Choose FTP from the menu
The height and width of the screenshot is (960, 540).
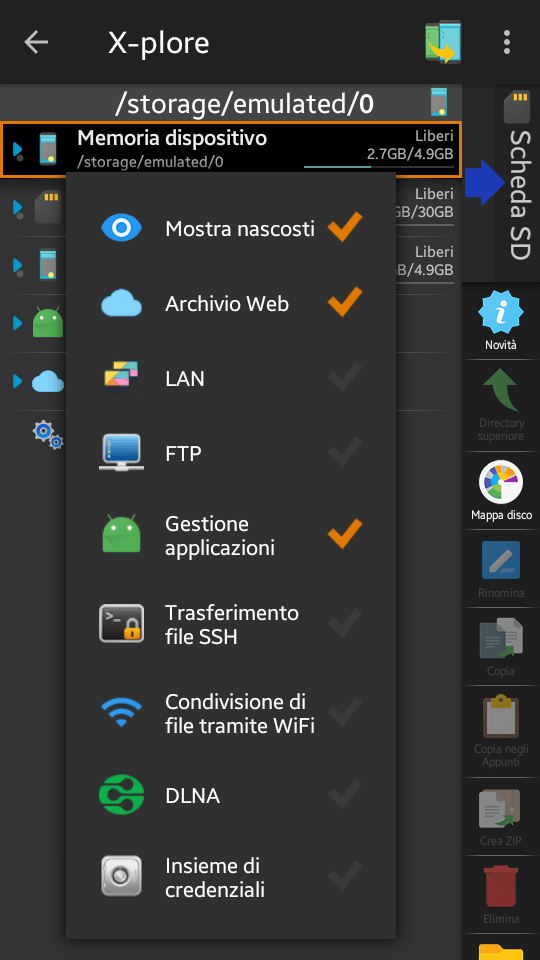(231, 454)
